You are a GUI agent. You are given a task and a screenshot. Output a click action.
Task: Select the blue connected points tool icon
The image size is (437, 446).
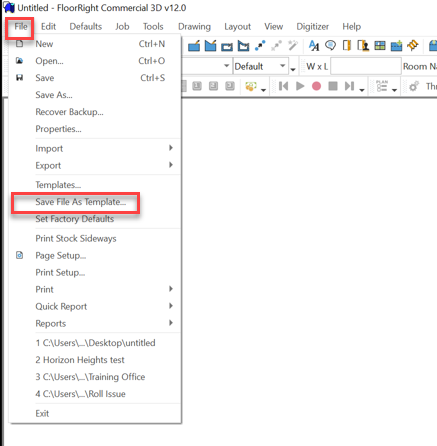coord(260,46)
